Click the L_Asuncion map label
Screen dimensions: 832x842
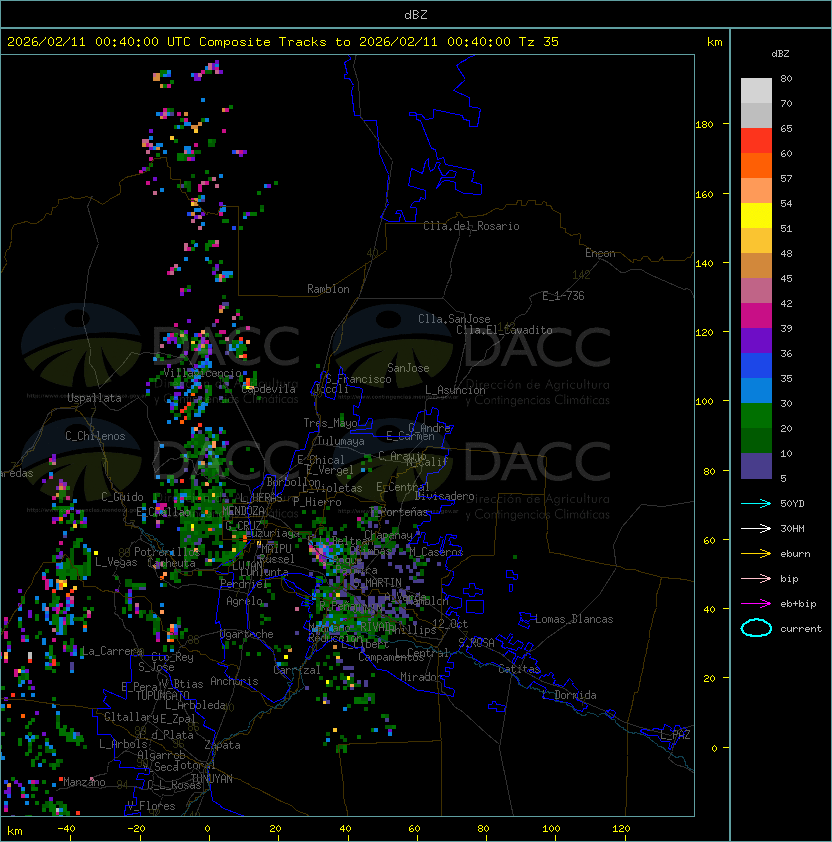[455, 390]
